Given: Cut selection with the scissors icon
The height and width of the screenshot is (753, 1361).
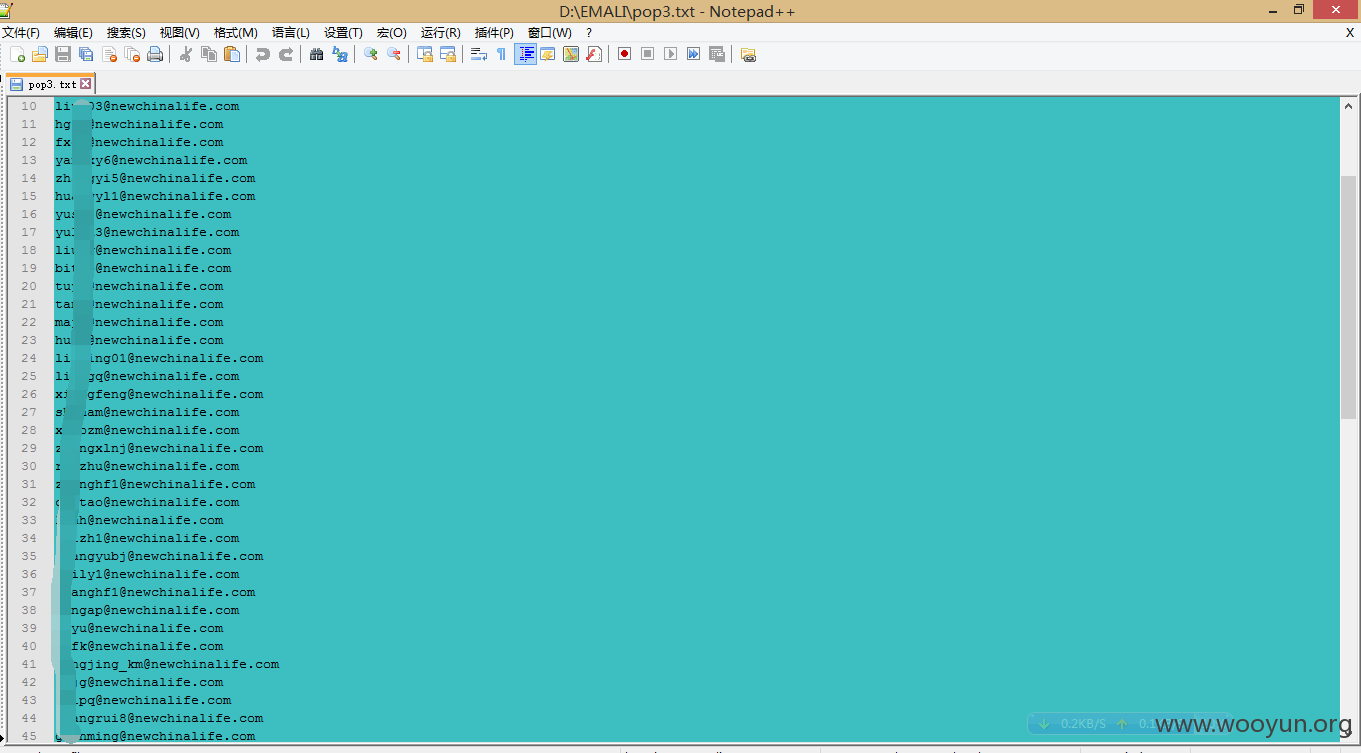Looking at the screenshot, I should (185, 54).
